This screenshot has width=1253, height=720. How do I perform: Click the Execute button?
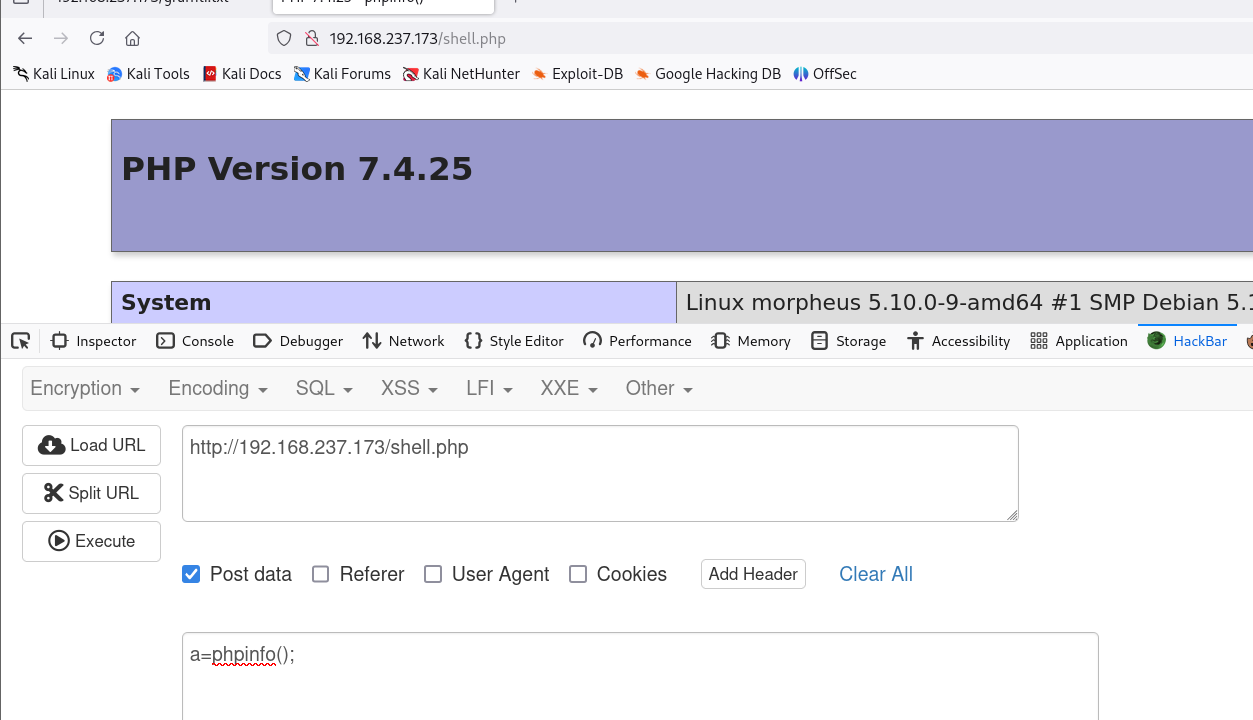coord(91,541)
